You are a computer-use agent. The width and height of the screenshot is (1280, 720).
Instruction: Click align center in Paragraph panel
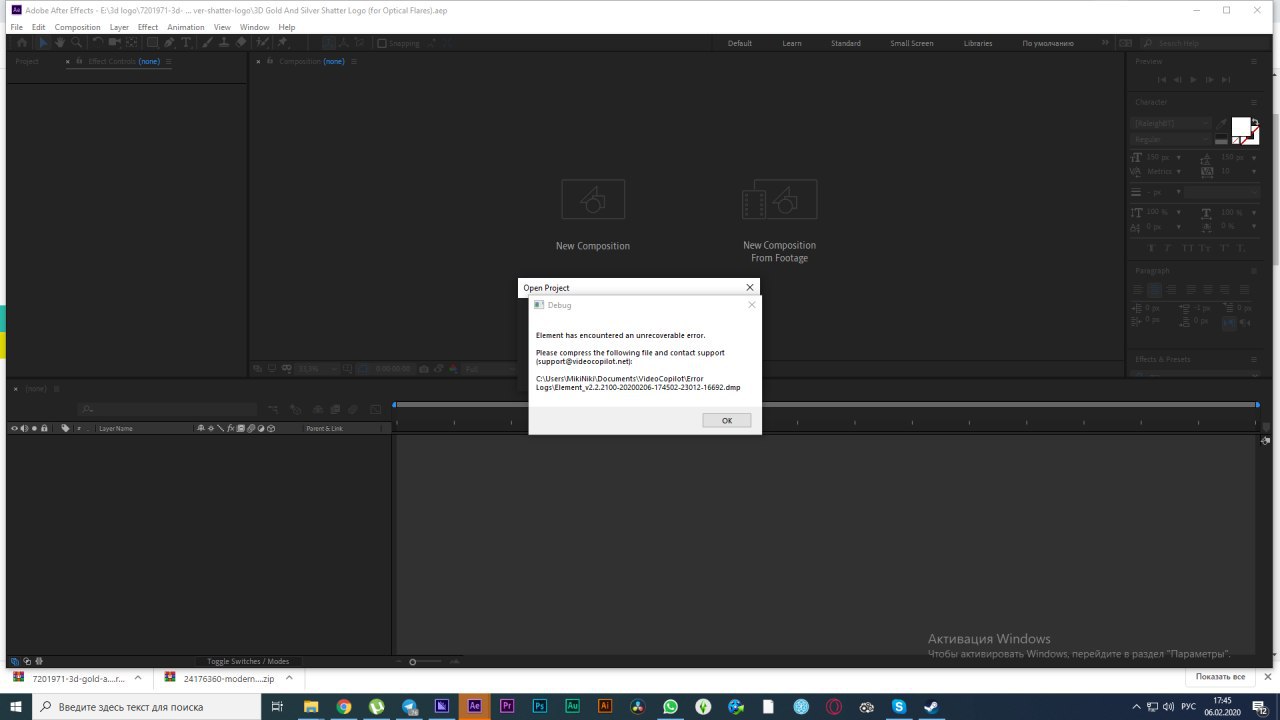pyautogui.click(x=1155, y=290)
